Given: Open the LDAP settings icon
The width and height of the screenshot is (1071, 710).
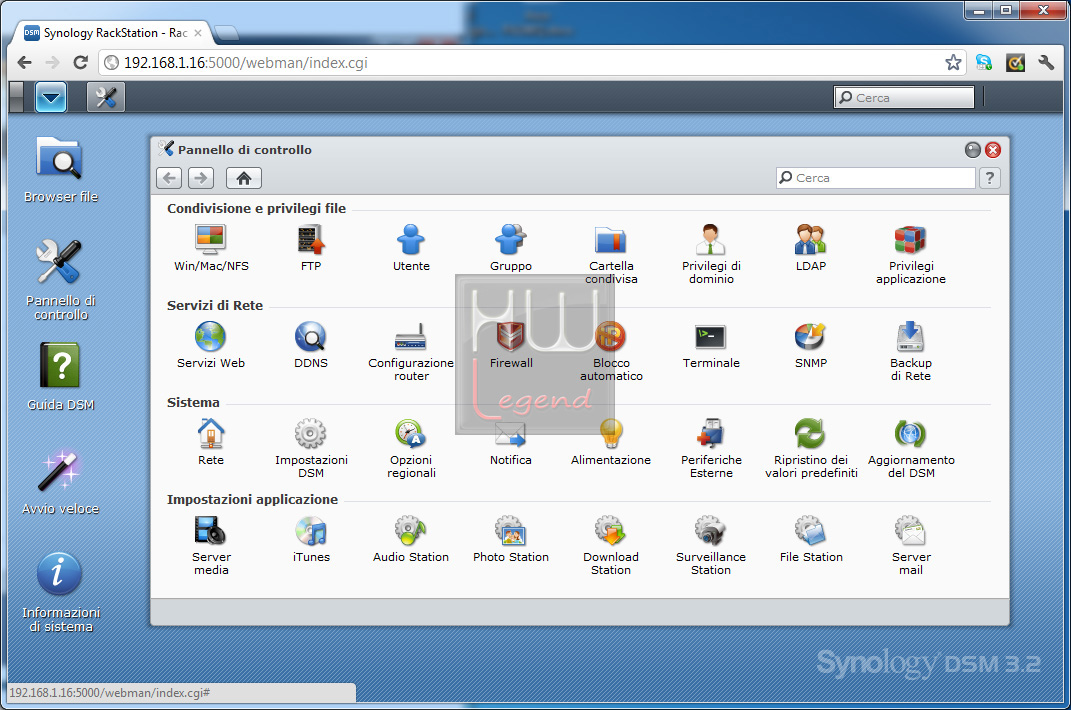Looking at the screenshot, I should (x=811, y=247).
